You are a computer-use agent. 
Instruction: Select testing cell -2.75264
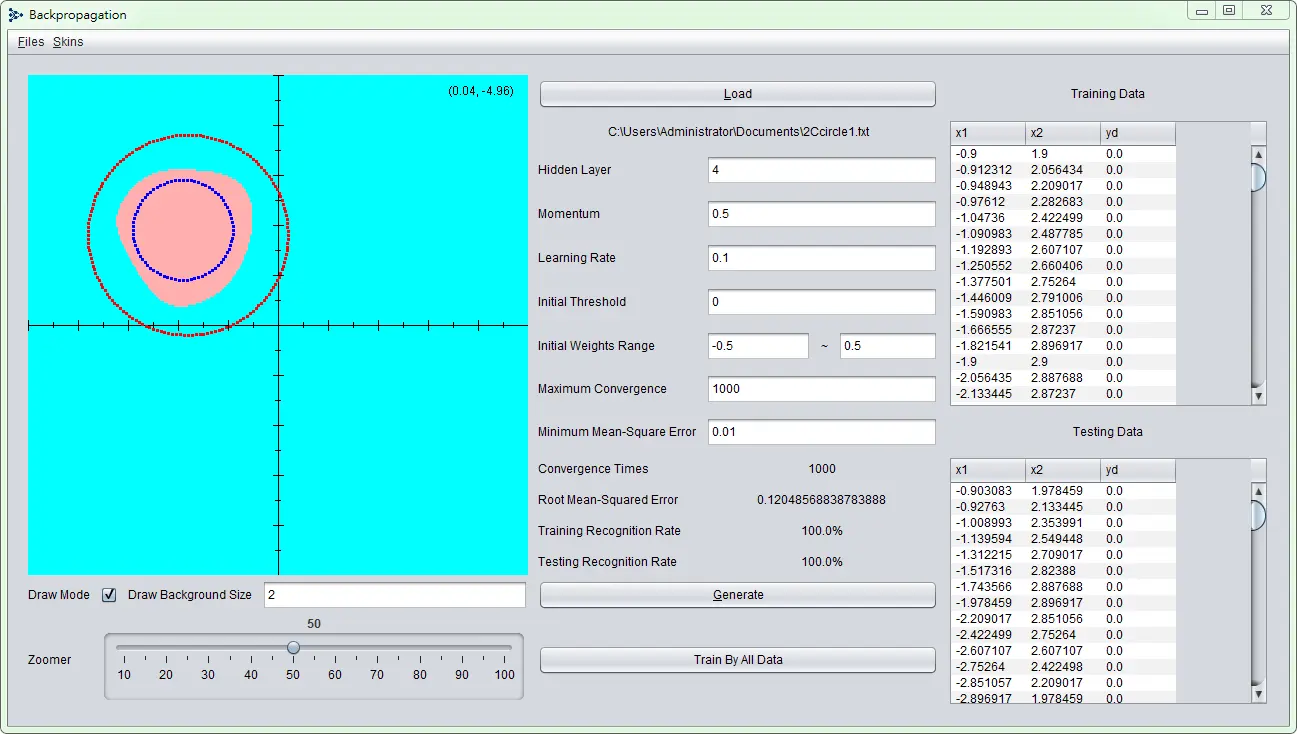pos(988,667)
